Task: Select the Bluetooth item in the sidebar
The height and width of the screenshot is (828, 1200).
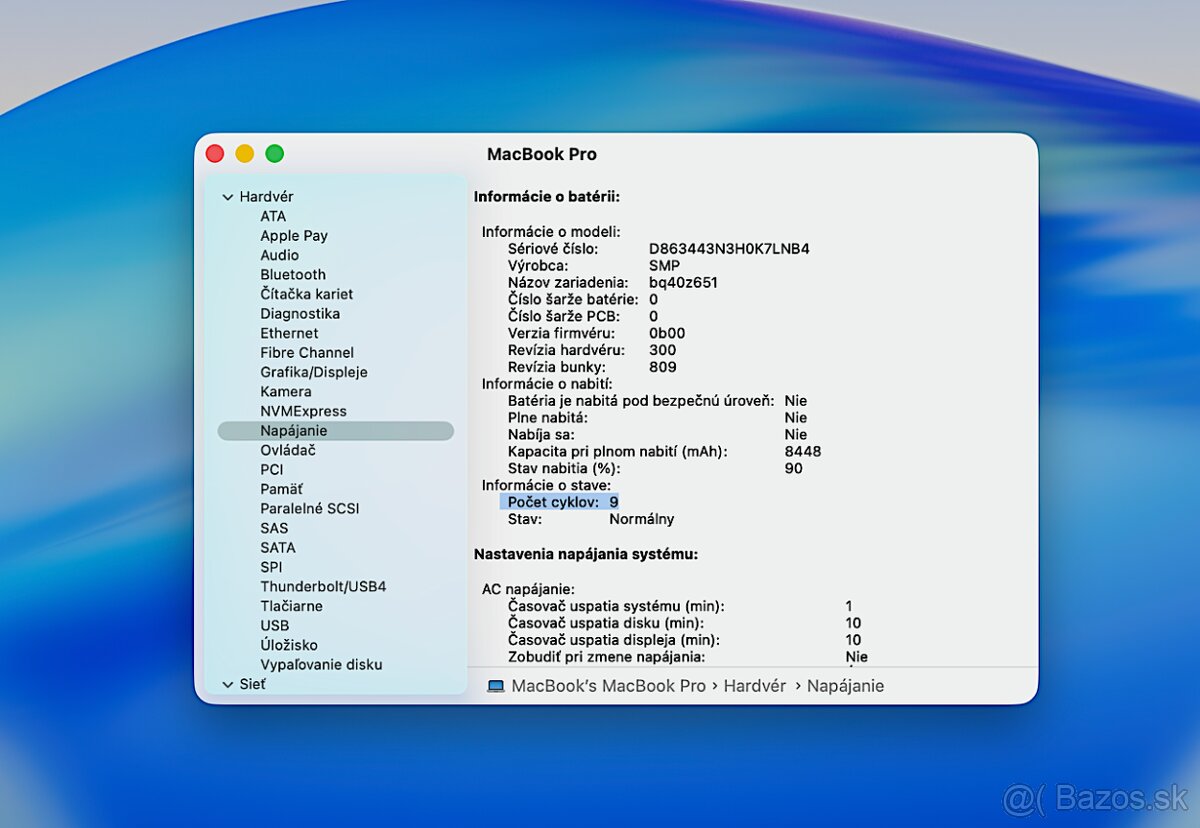Action: pyautogui.click(x=292, y=274)
